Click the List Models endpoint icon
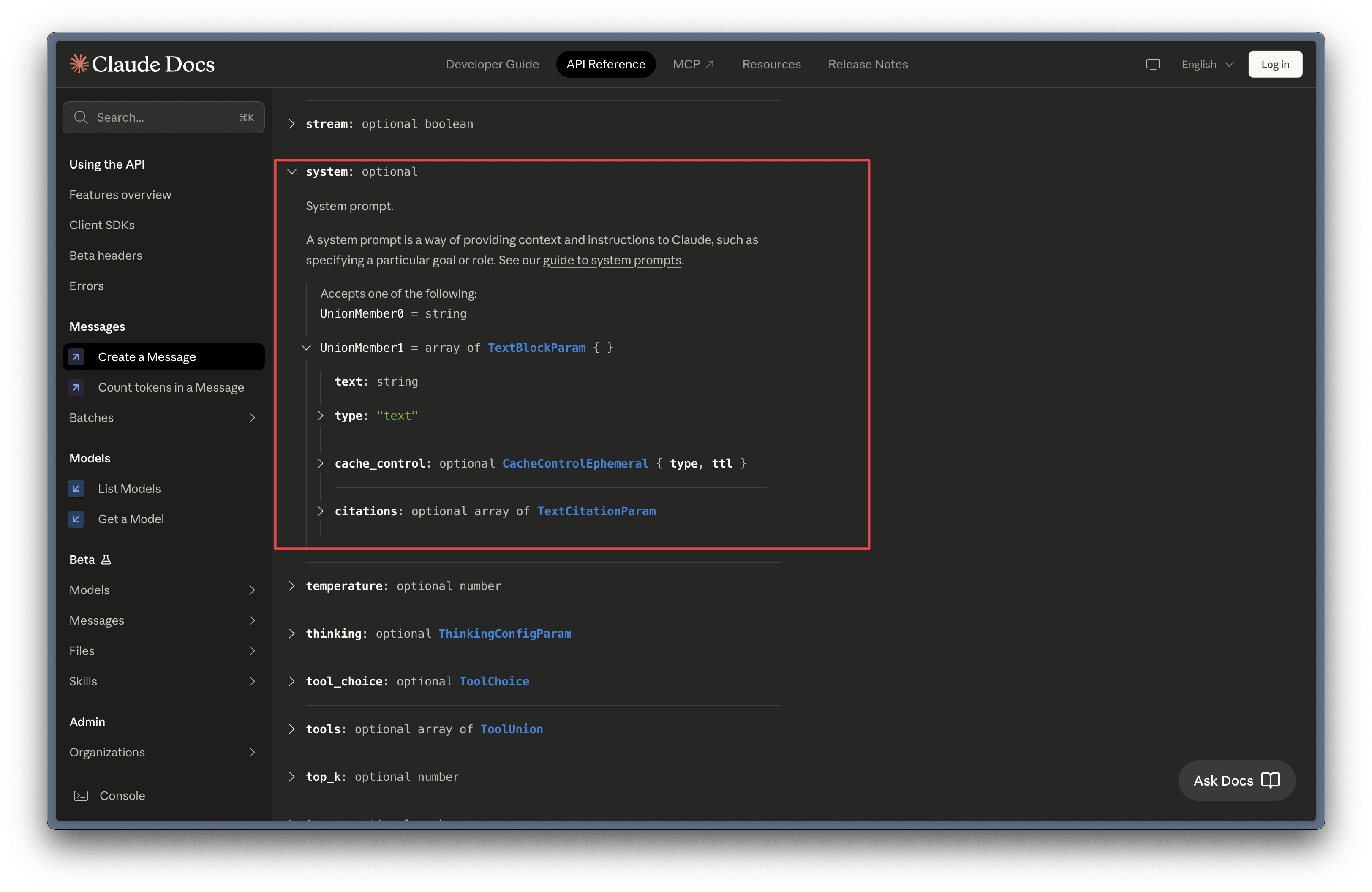Viewport: 1372px width, 892px height. pos(76,489)
